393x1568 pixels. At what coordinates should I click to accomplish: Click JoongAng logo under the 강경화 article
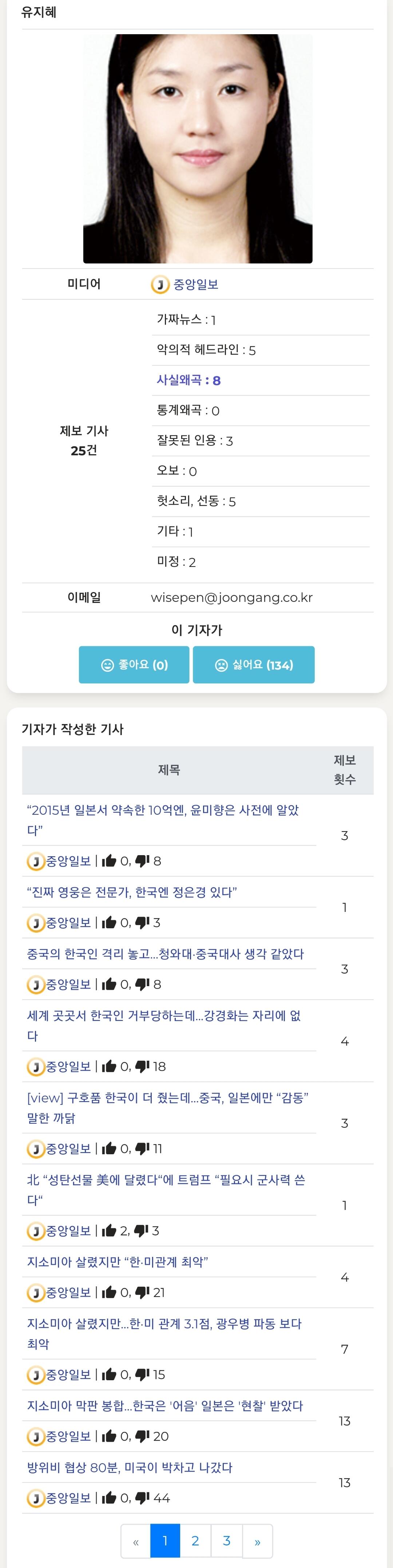[x=36, y=1067]
